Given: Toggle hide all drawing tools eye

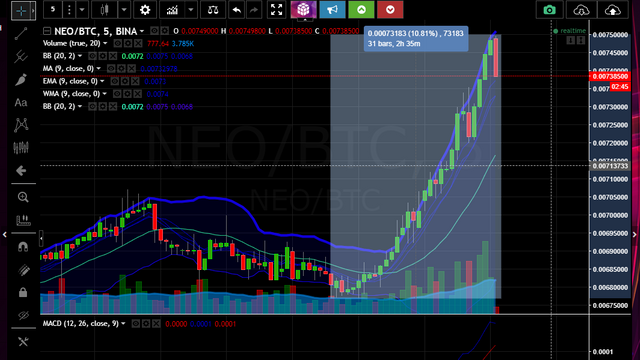Looking at the screenshot, I should click(x=23, y=315).
